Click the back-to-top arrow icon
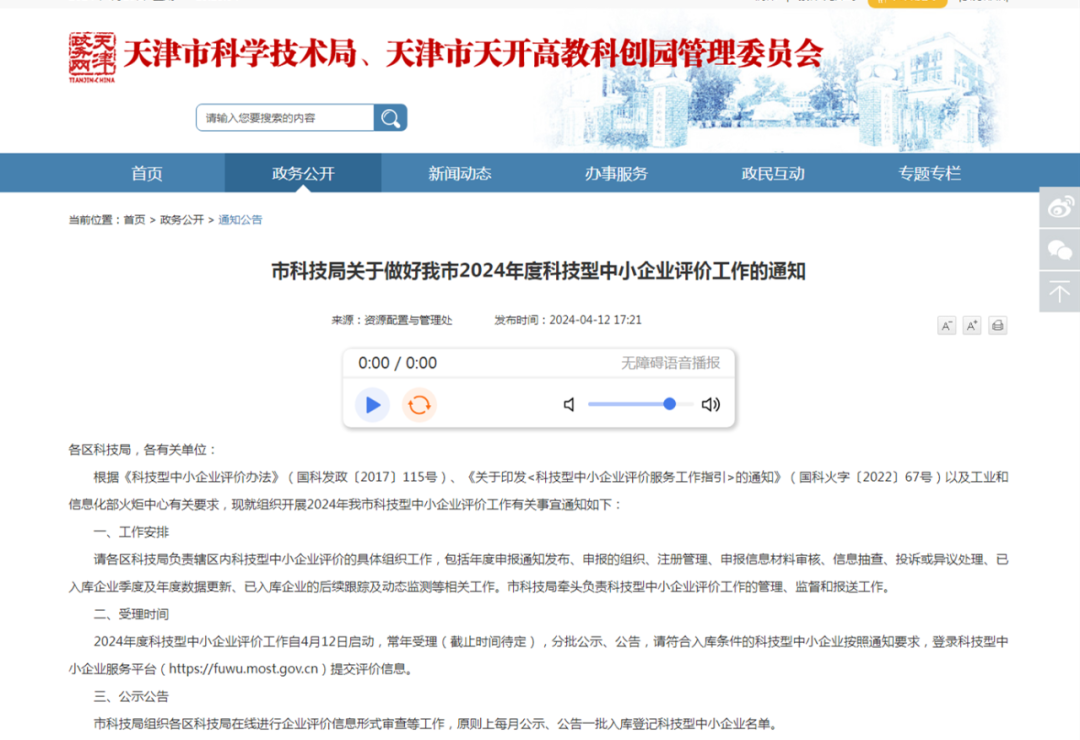Screen dimensions: 1080x740 [1058, 291]
